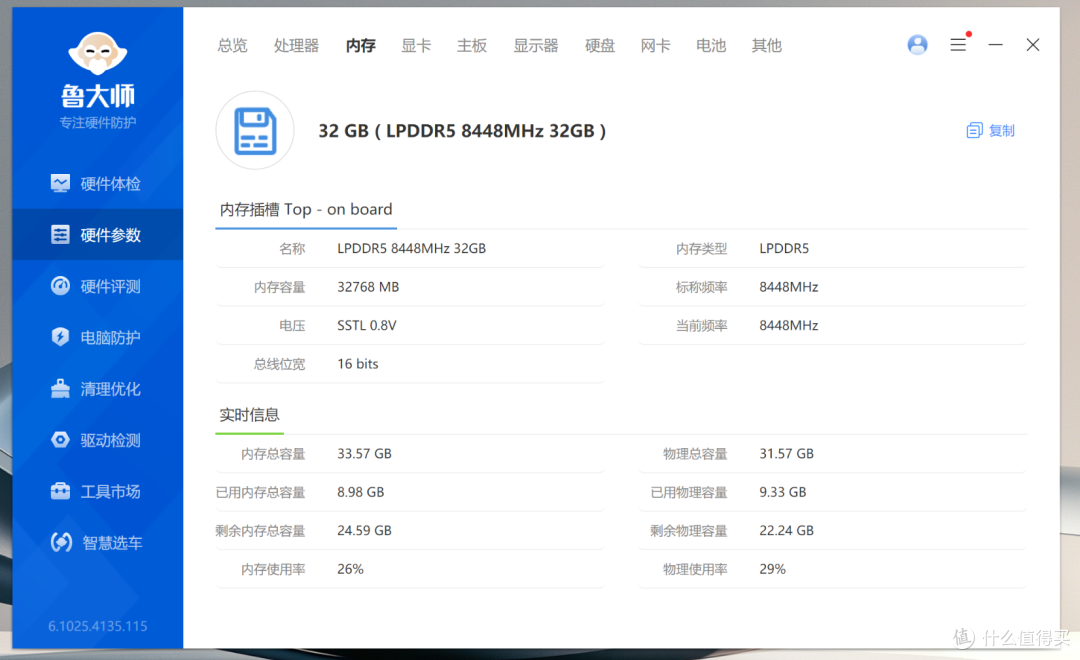Switch to 显卡 graphics card tab
This screenshot has height=660, width=1080.
tap(416, 45)
